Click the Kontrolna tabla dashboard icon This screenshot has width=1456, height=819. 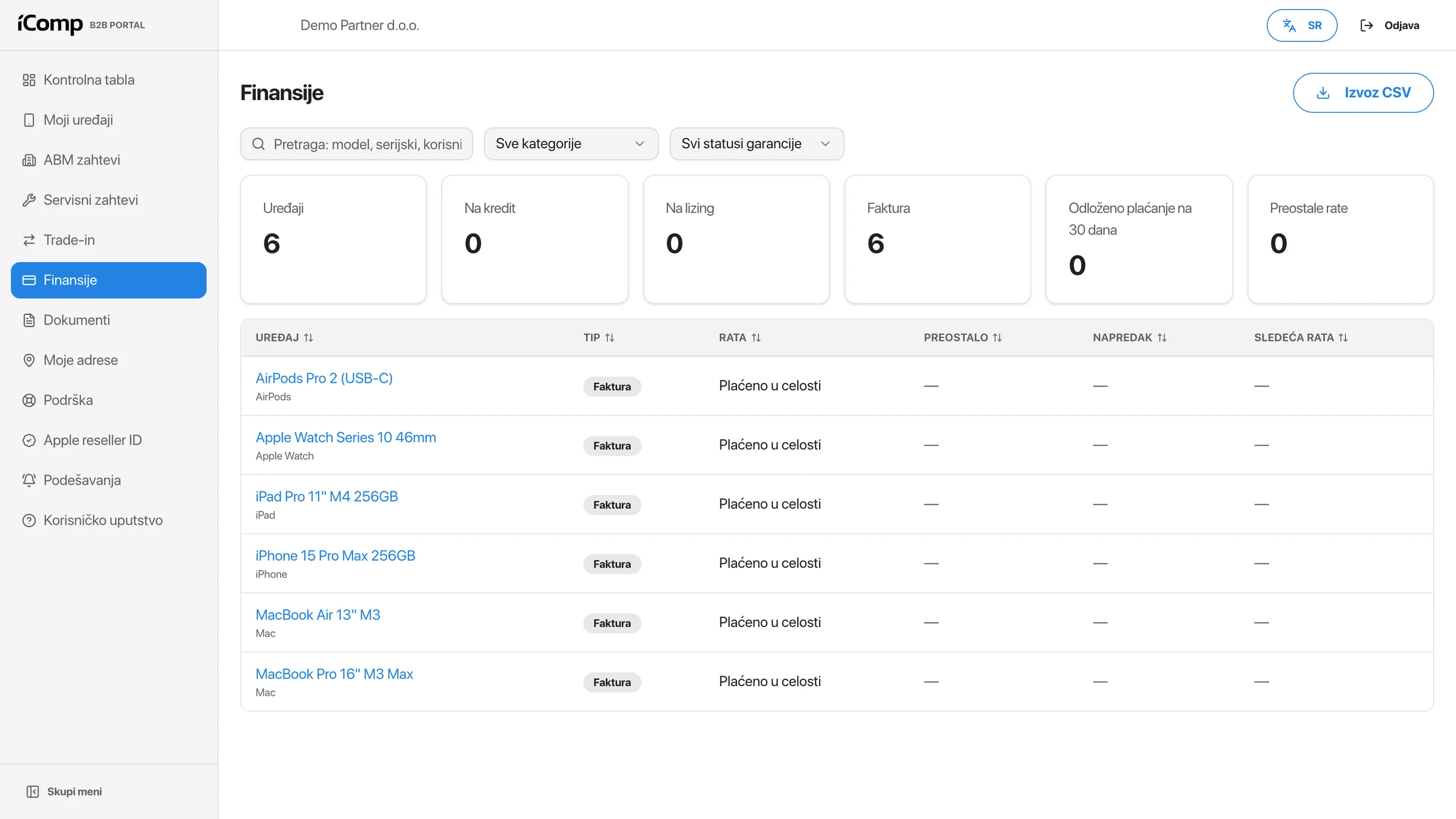[29, 80]
